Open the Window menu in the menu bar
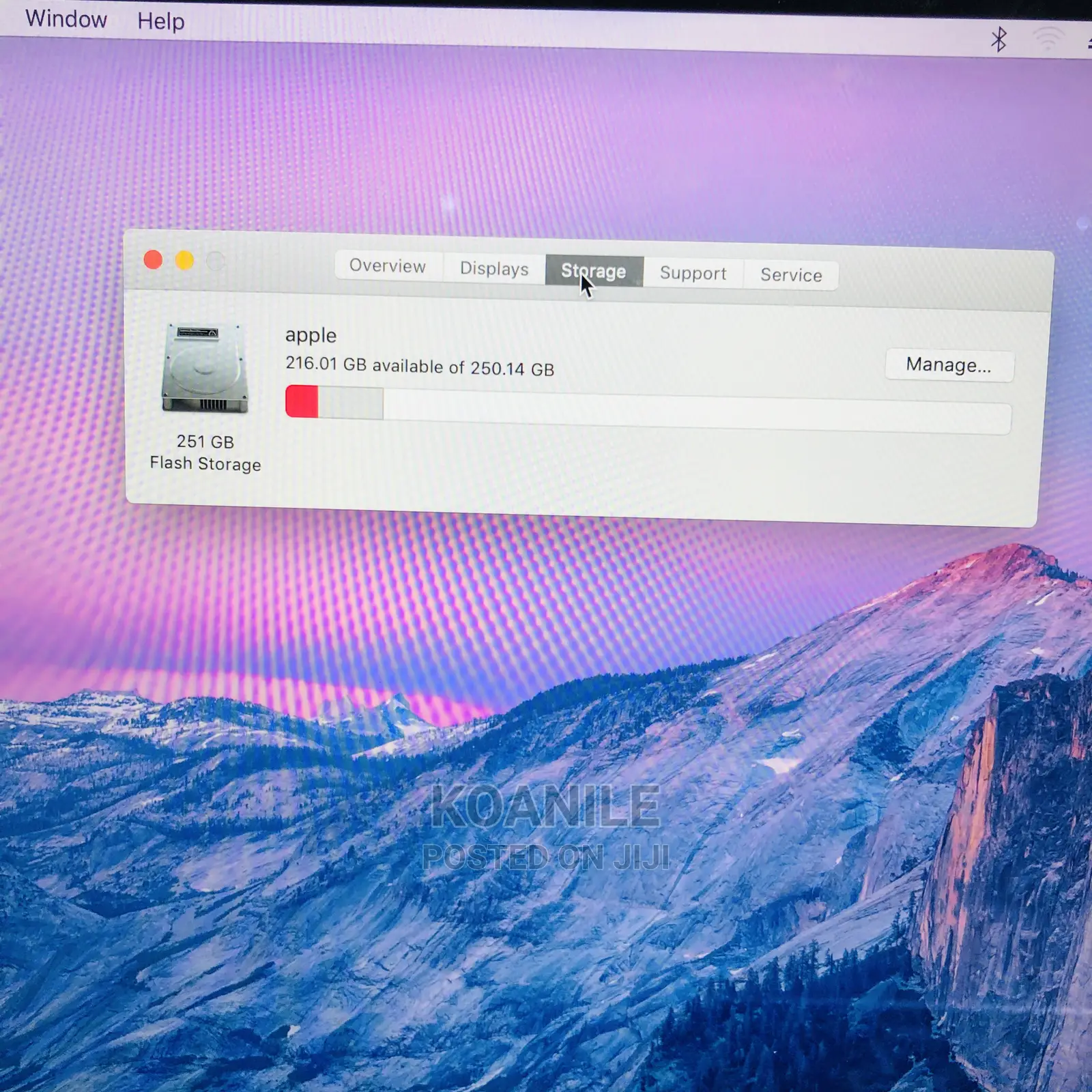This screenshot has height=1092, width=1092. coord(66,19)
